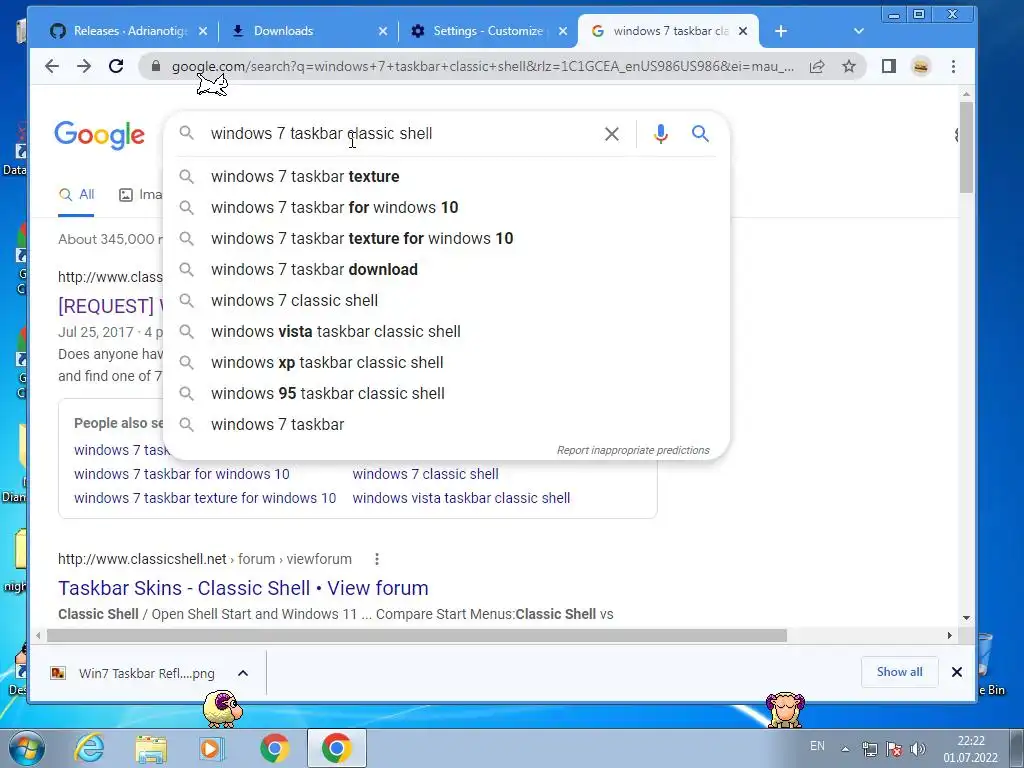
Task: Click the Action Center flag tray icon
Action: [894, 749]
